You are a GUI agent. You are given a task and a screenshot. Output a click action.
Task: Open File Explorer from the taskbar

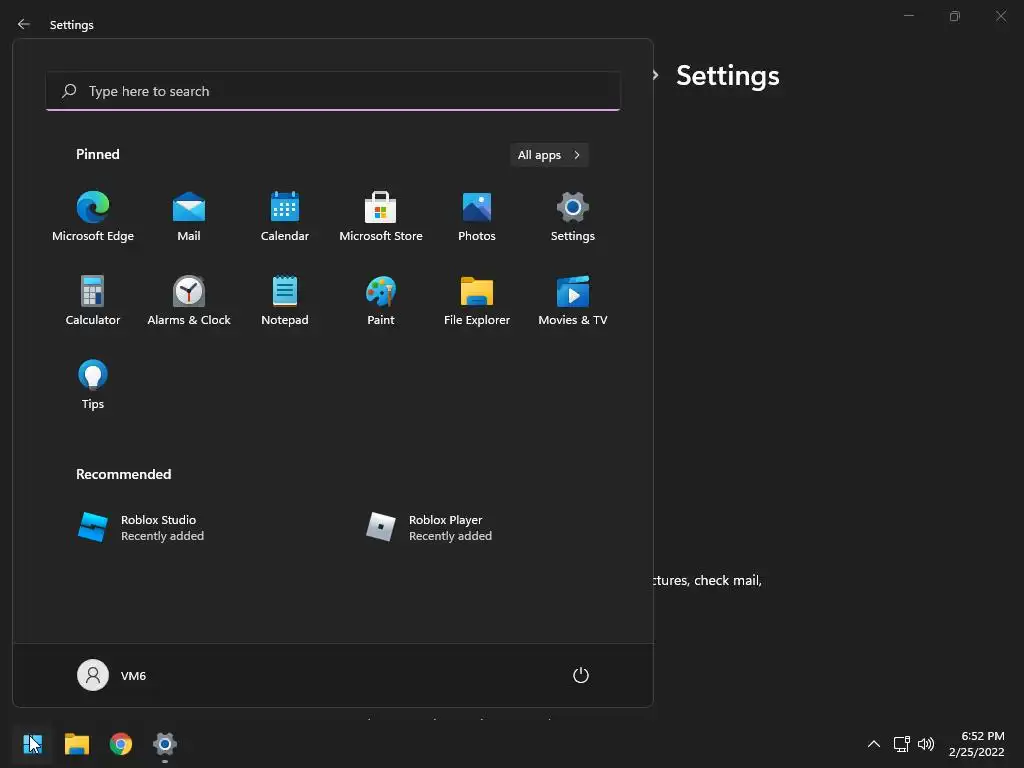pos(76,744)
